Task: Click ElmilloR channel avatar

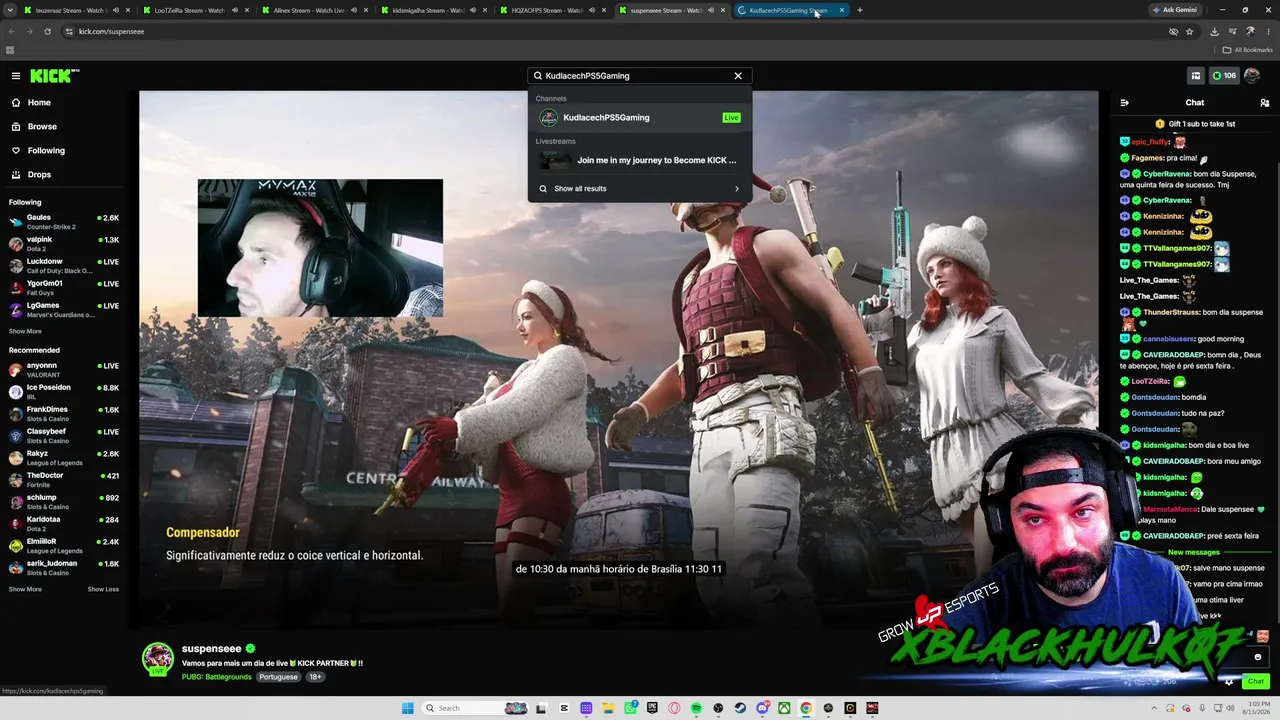Action: (16, 546)
